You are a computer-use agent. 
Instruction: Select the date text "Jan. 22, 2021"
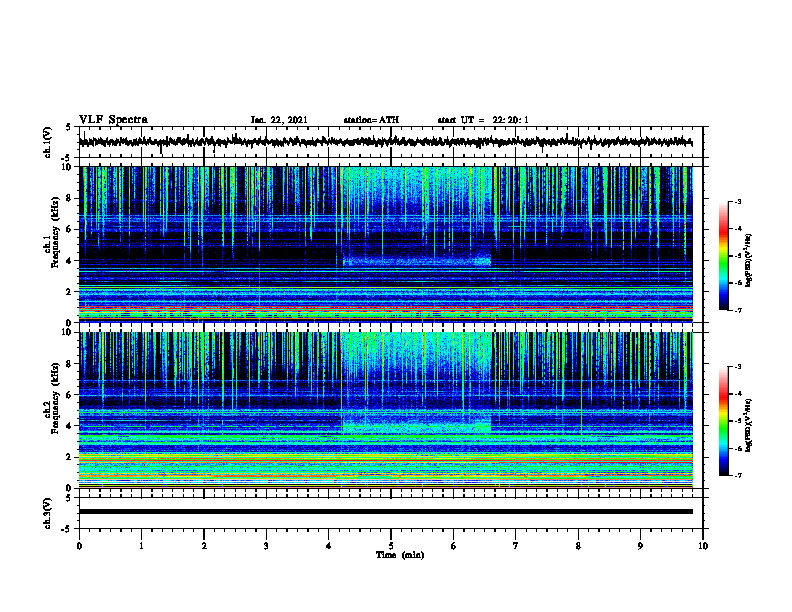pos(279,120)
